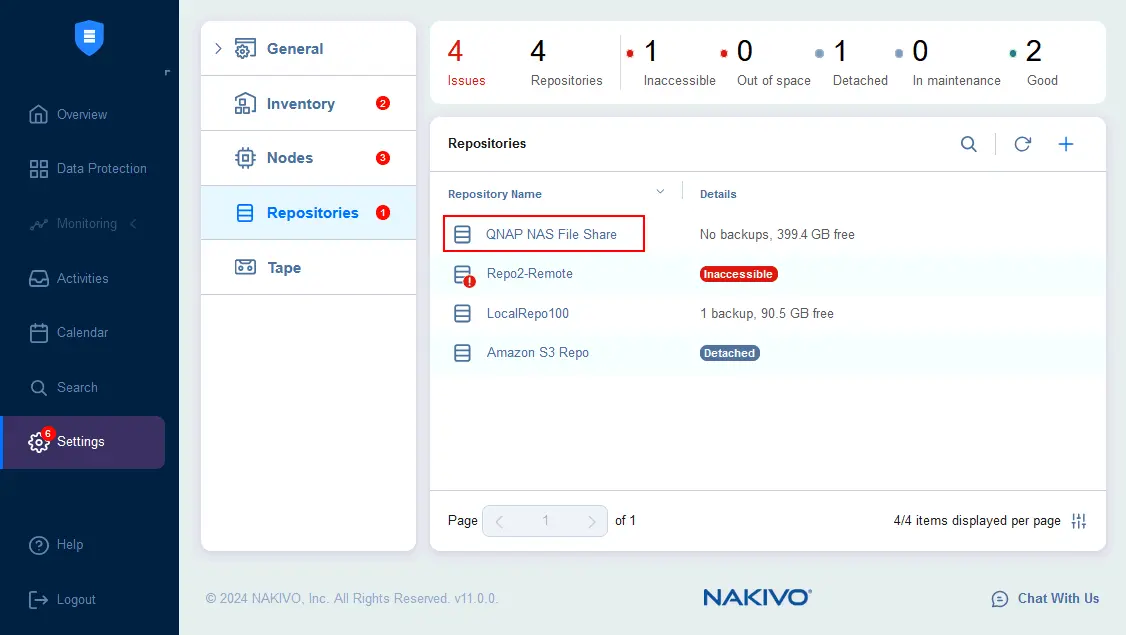
Task: Click the 4 Repositories counter
Action: tap(566, 63)
